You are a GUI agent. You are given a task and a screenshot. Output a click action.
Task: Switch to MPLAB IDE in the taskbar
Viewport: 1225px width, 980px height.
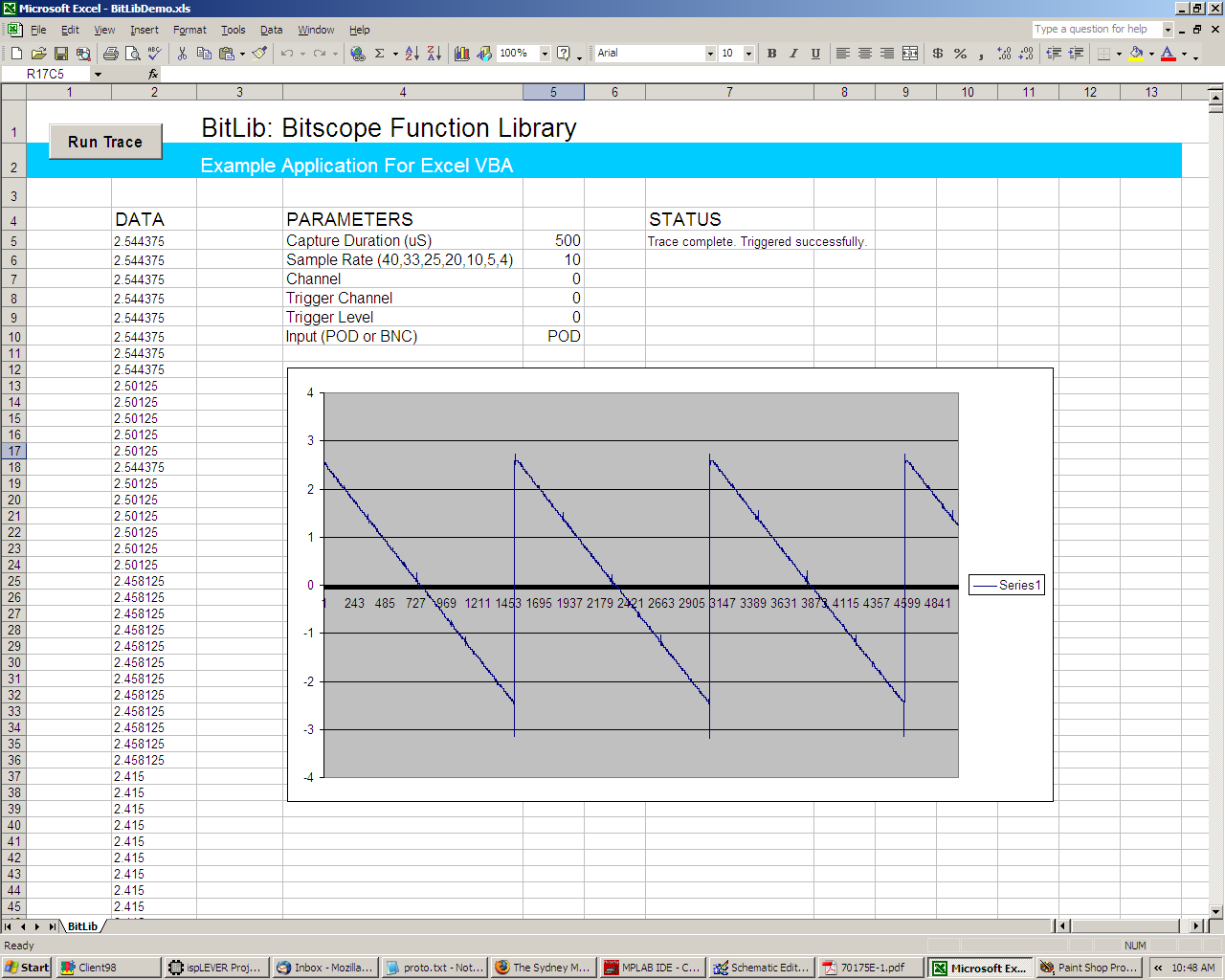652,968
